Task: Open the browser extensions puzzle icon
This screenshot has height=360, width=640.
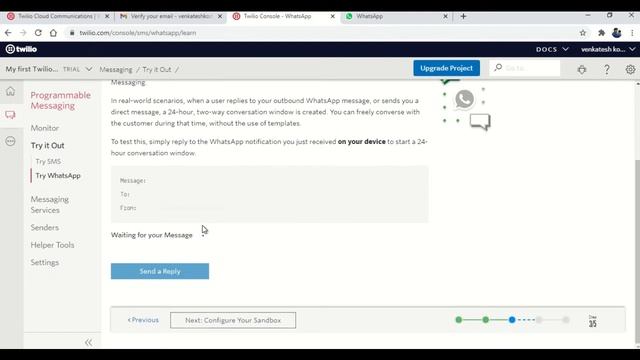Action: click(601, 33)
